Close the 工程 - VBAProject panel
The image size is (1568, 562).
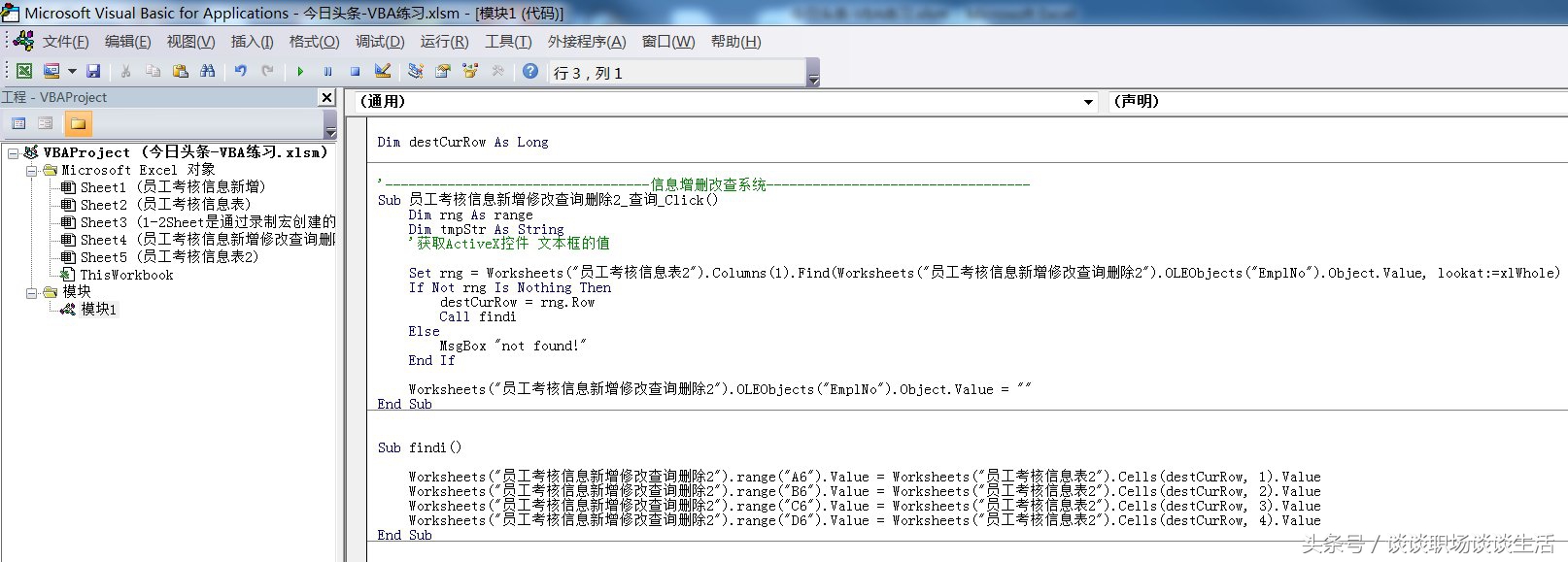coord(327,97)
